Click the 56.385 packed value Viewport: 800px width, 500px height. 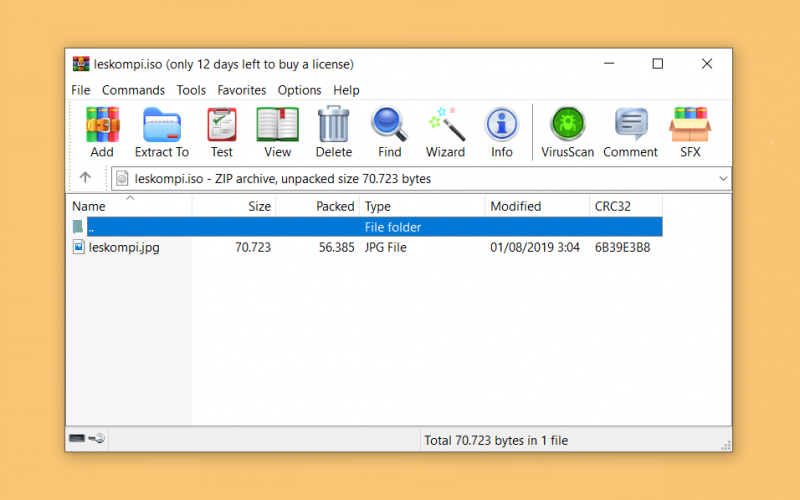[x=336, y=247]
